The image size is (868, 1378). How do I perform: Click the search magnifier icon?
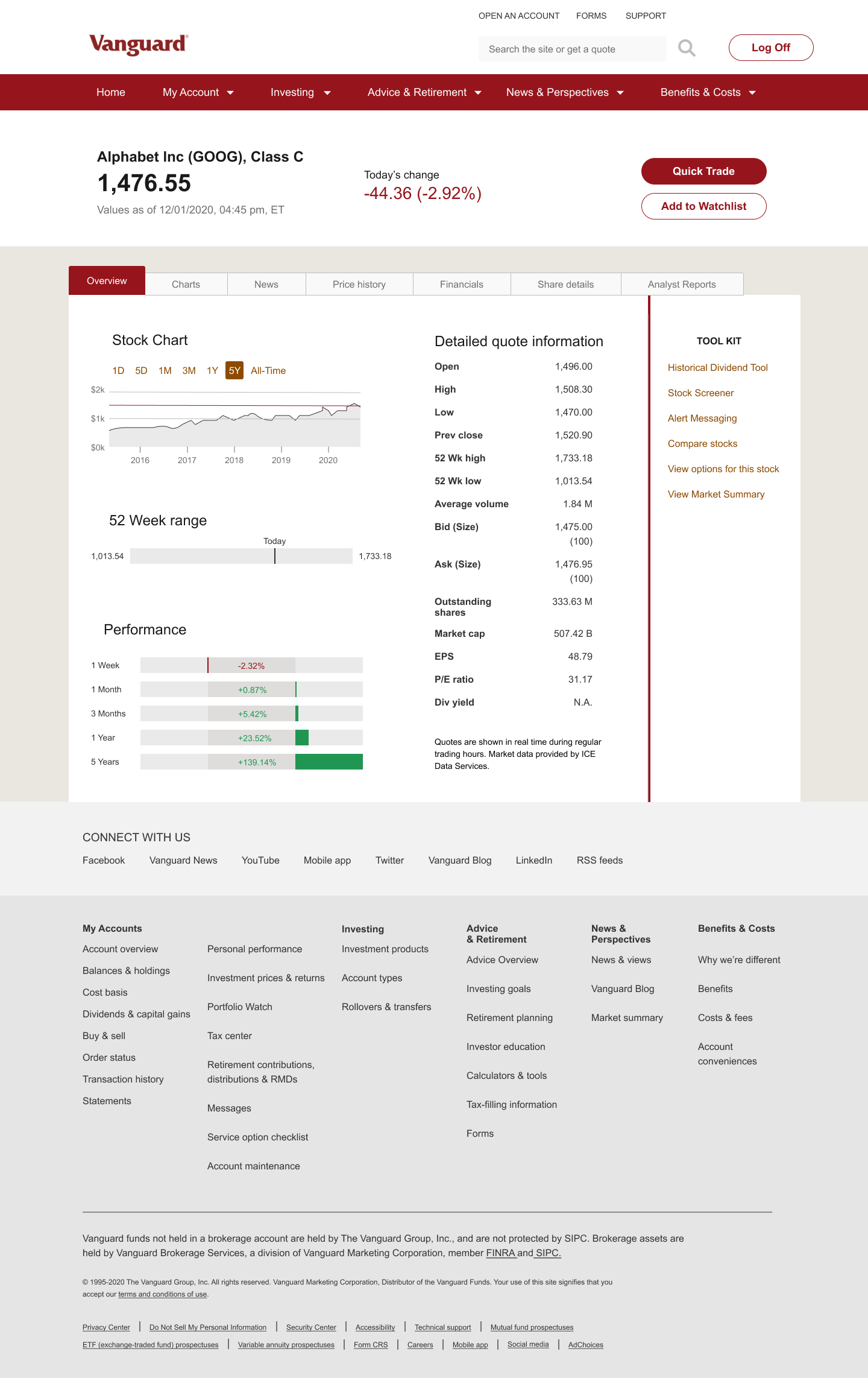(x=687, y=48)
